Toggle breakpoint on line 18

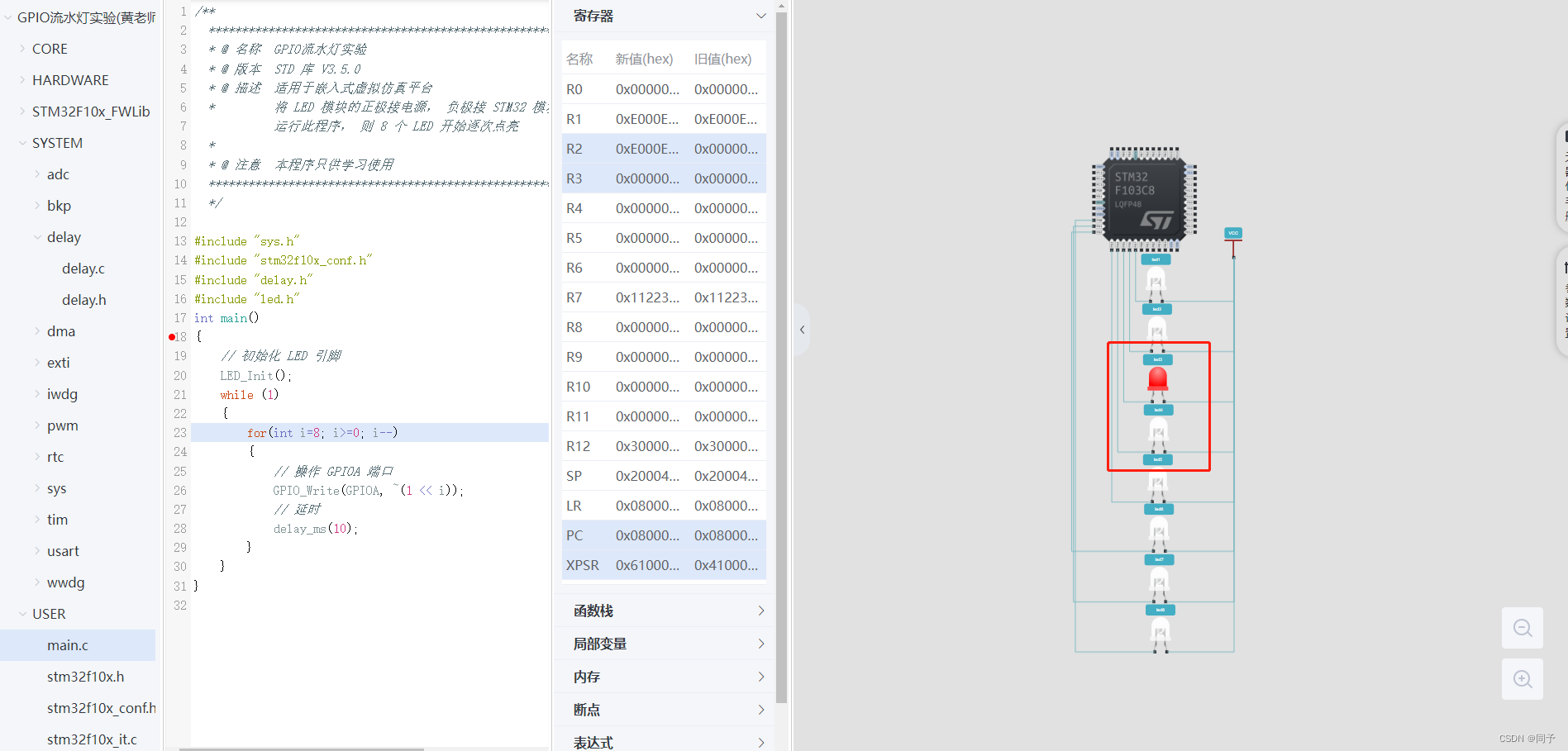pos(172,337)
